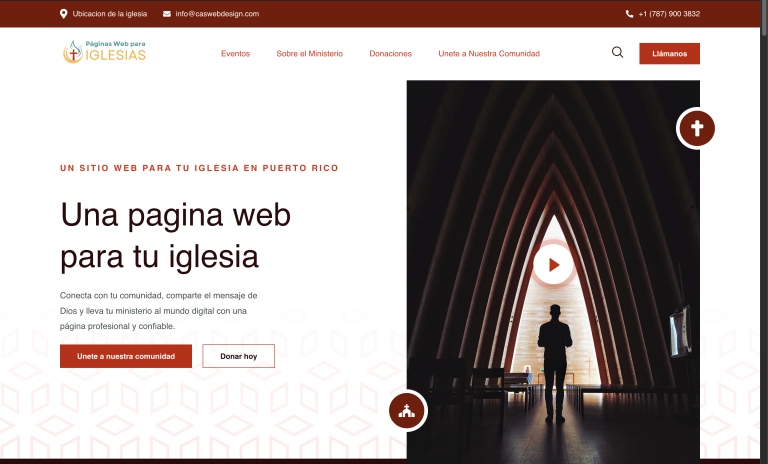Go to Donaciones in navigation

click(x=390, y=53)
